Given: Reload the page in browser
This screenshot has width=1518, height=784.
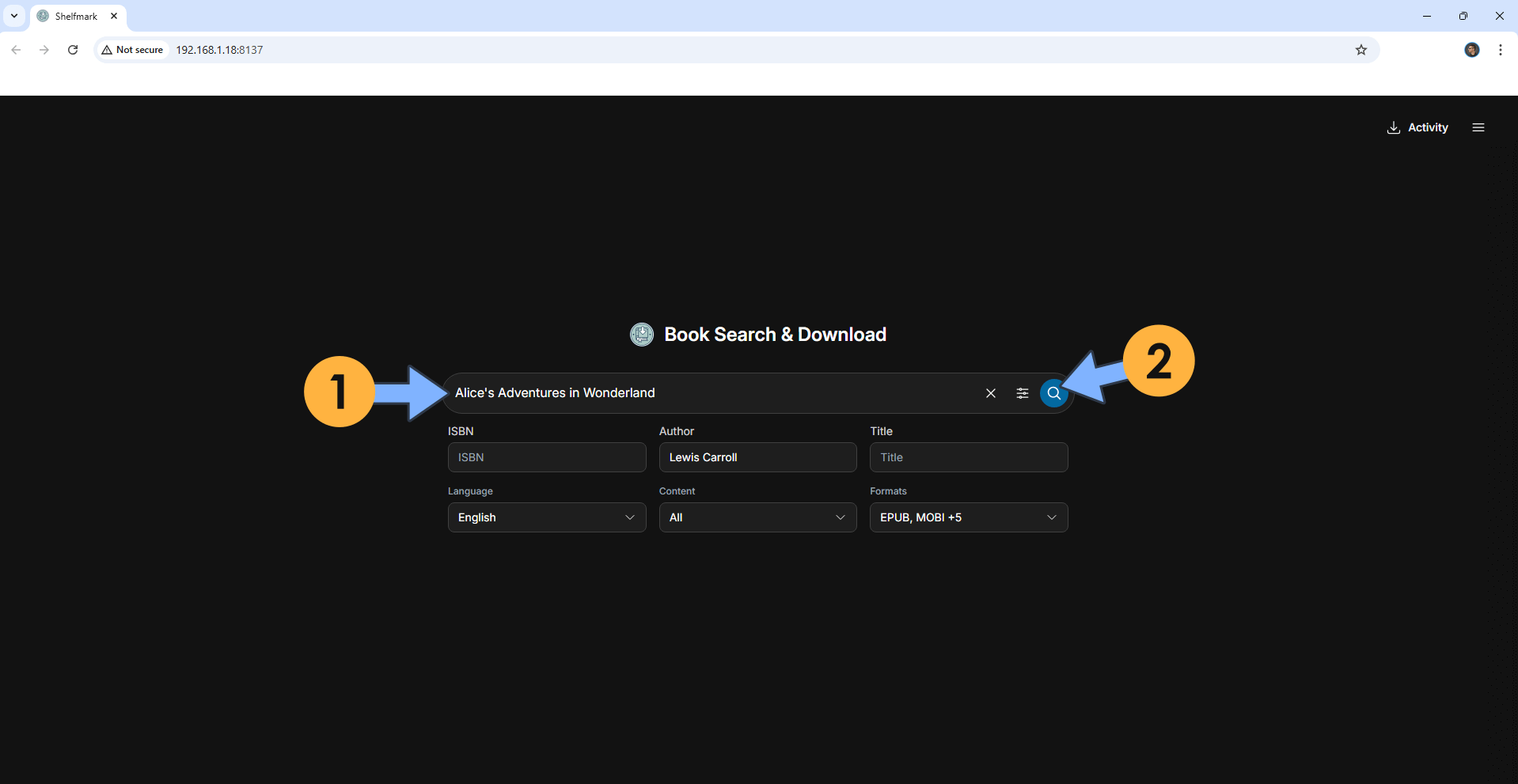Looking at the screenshot, I should tap(73, 50).
